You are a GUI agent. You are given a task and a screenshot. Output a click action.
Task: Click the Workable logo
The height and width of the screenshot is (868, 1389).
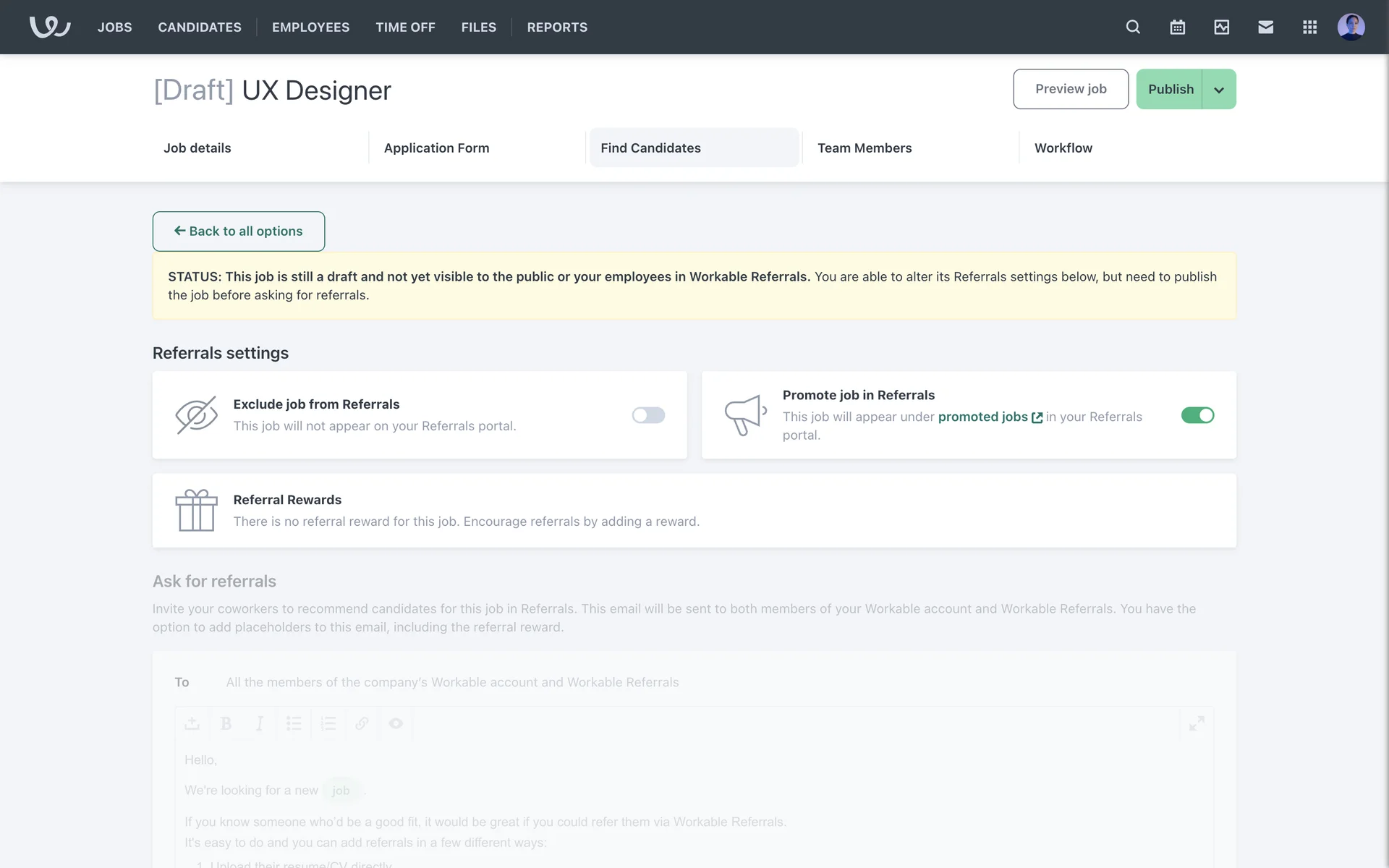(50, 27)
